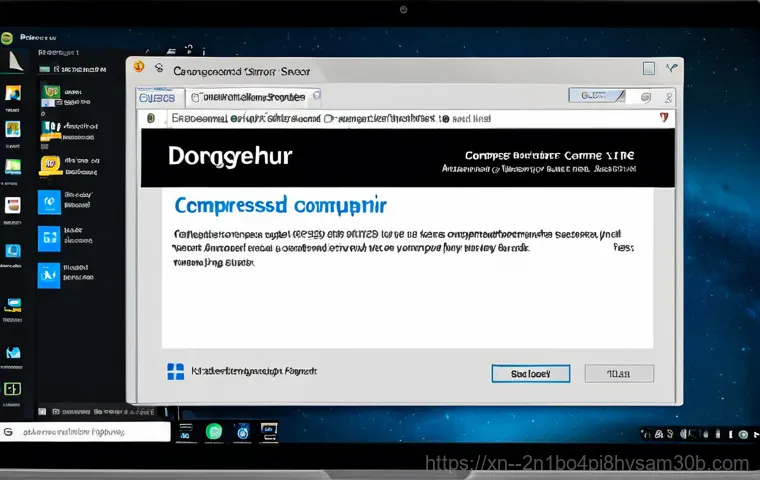Image resolution: width=760 pixels, height=480 pixels.
Task: Open the green picture sidebar icon
Action: pos(13,166)
